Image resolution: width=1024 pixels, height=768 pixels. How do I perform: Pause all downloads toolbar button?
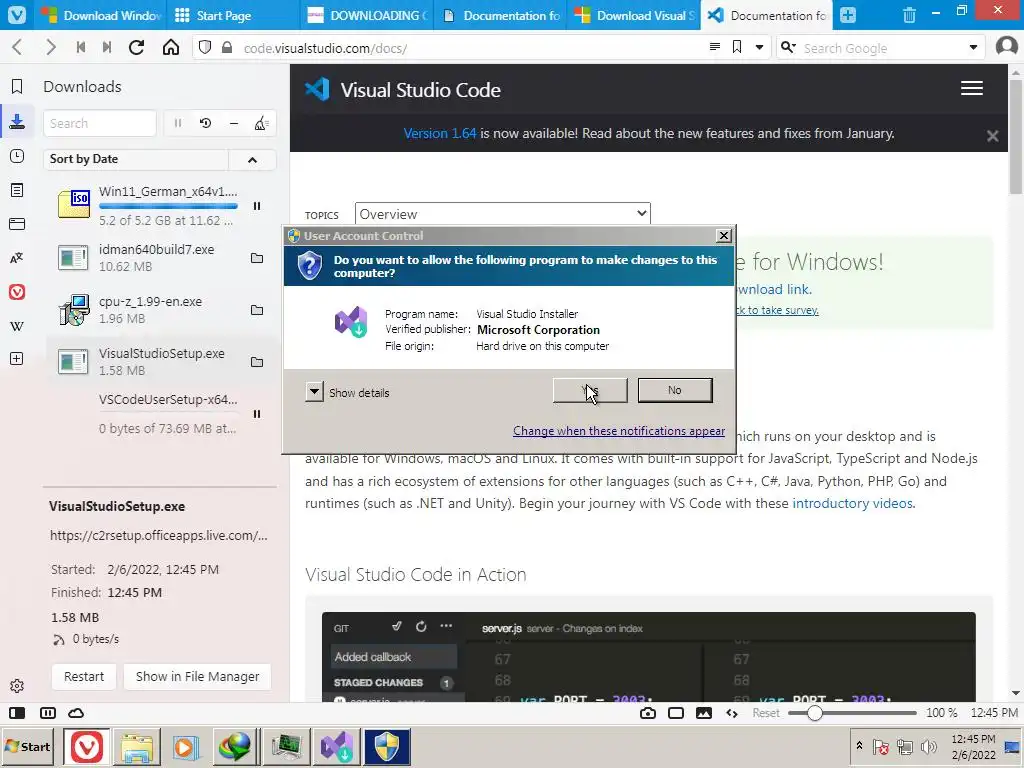point(178,123)
